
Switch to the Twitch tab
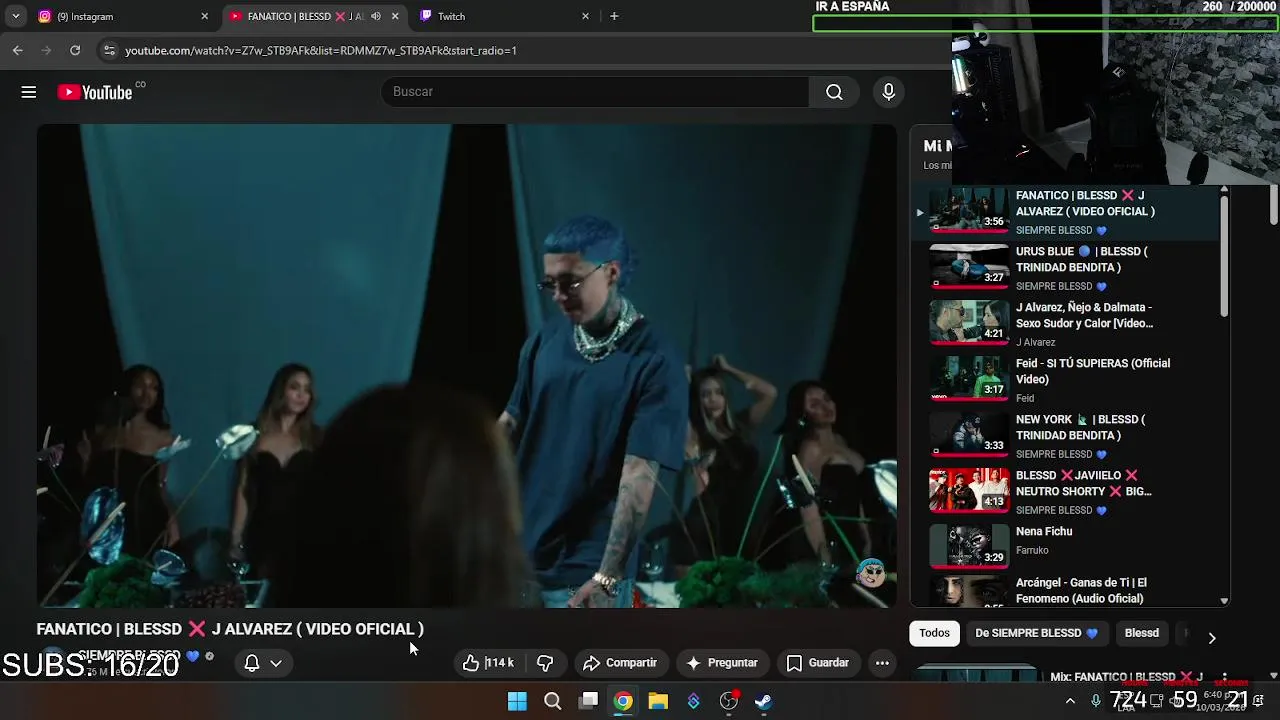(x=506, y=16)
